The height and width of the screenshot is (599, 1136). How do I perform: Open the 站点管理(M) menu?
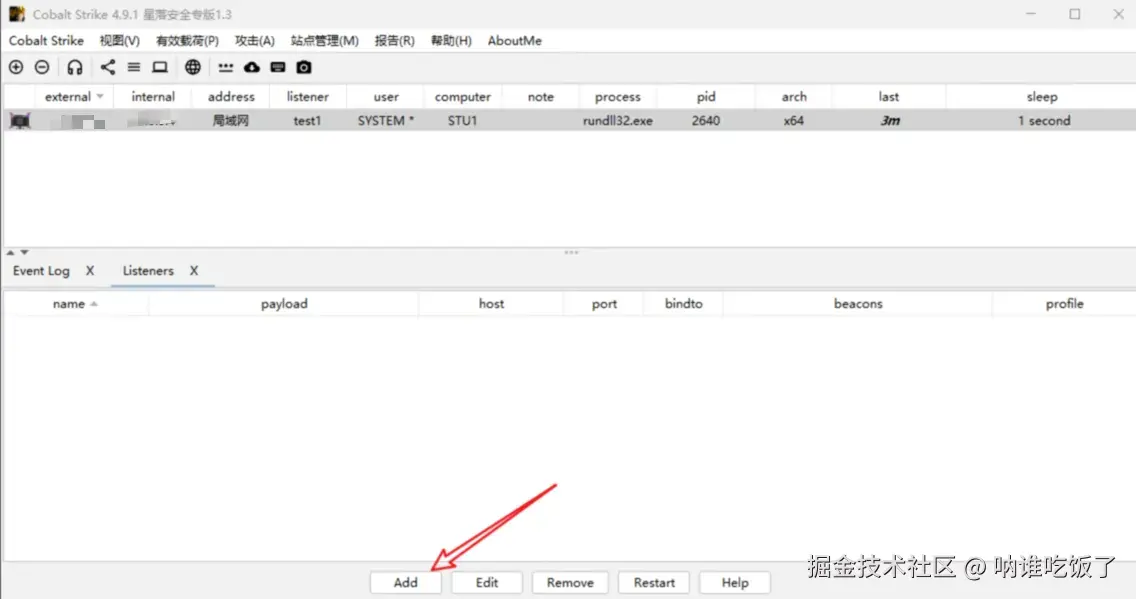point(325,41)
